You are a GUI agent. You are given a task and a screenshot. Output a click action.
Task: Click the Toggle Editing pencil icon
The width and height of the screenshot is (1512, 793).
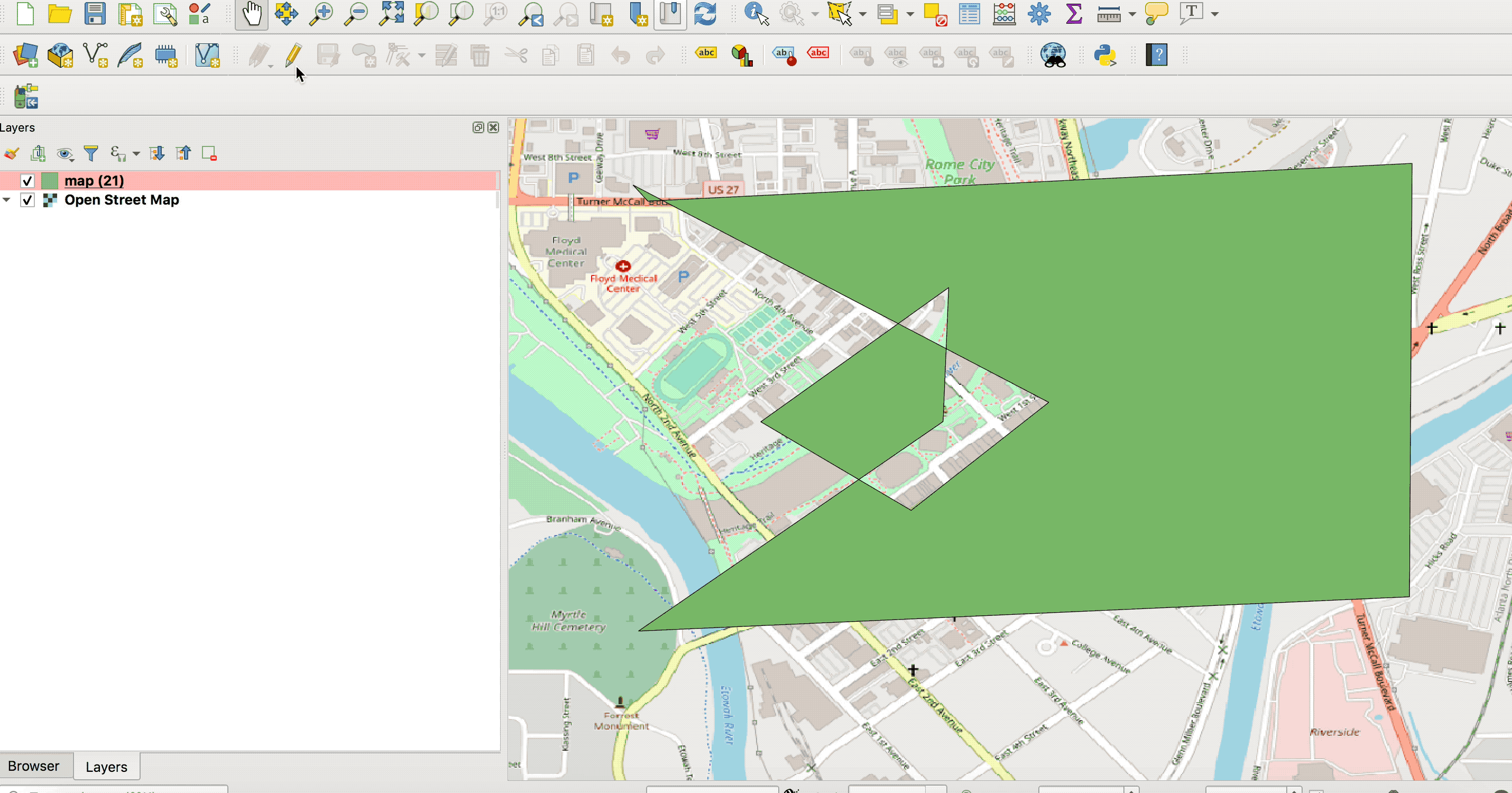(x=293, y=56)
